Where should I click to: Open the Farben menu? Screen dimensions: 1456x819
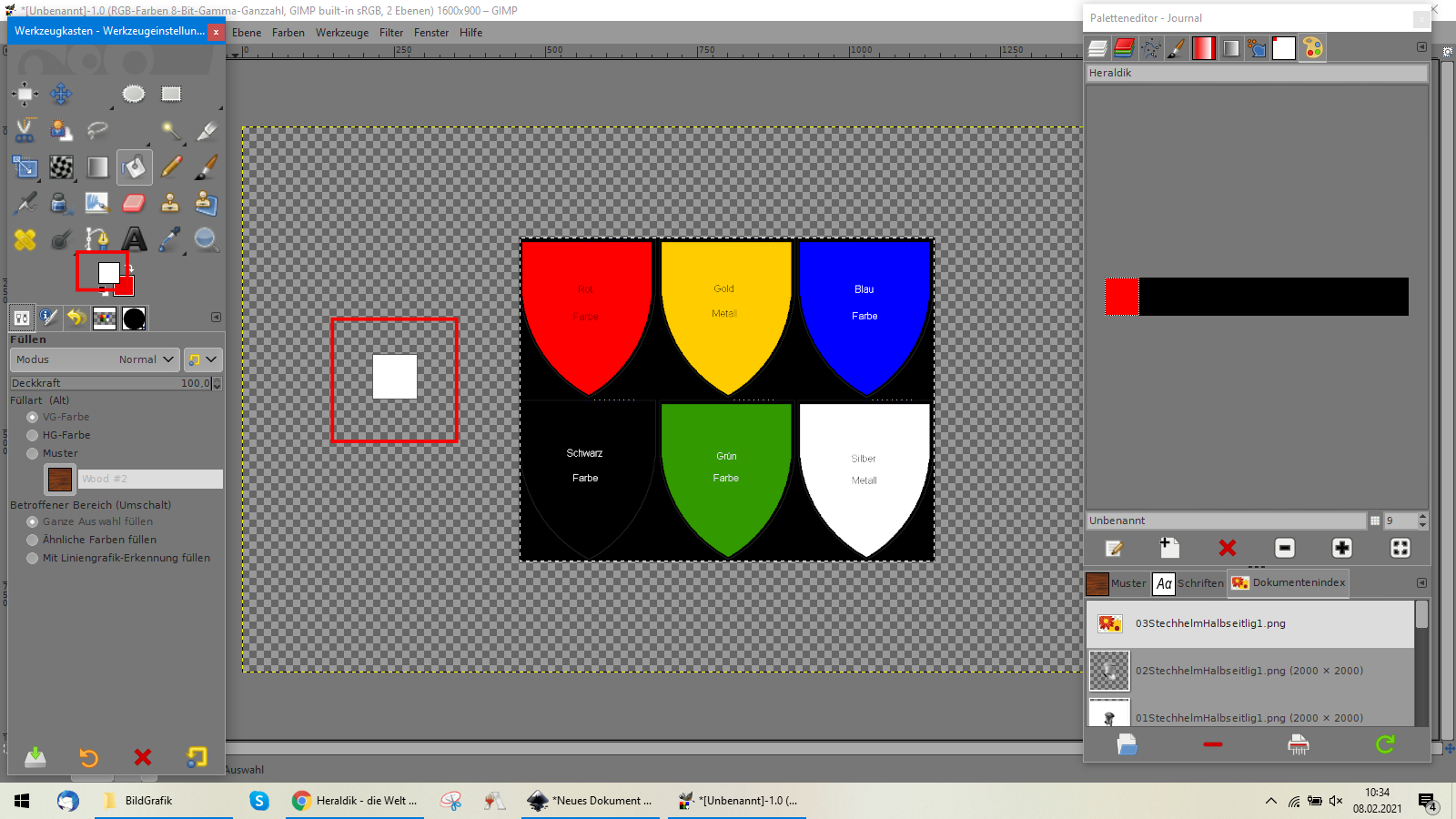(x=288, y=33)
